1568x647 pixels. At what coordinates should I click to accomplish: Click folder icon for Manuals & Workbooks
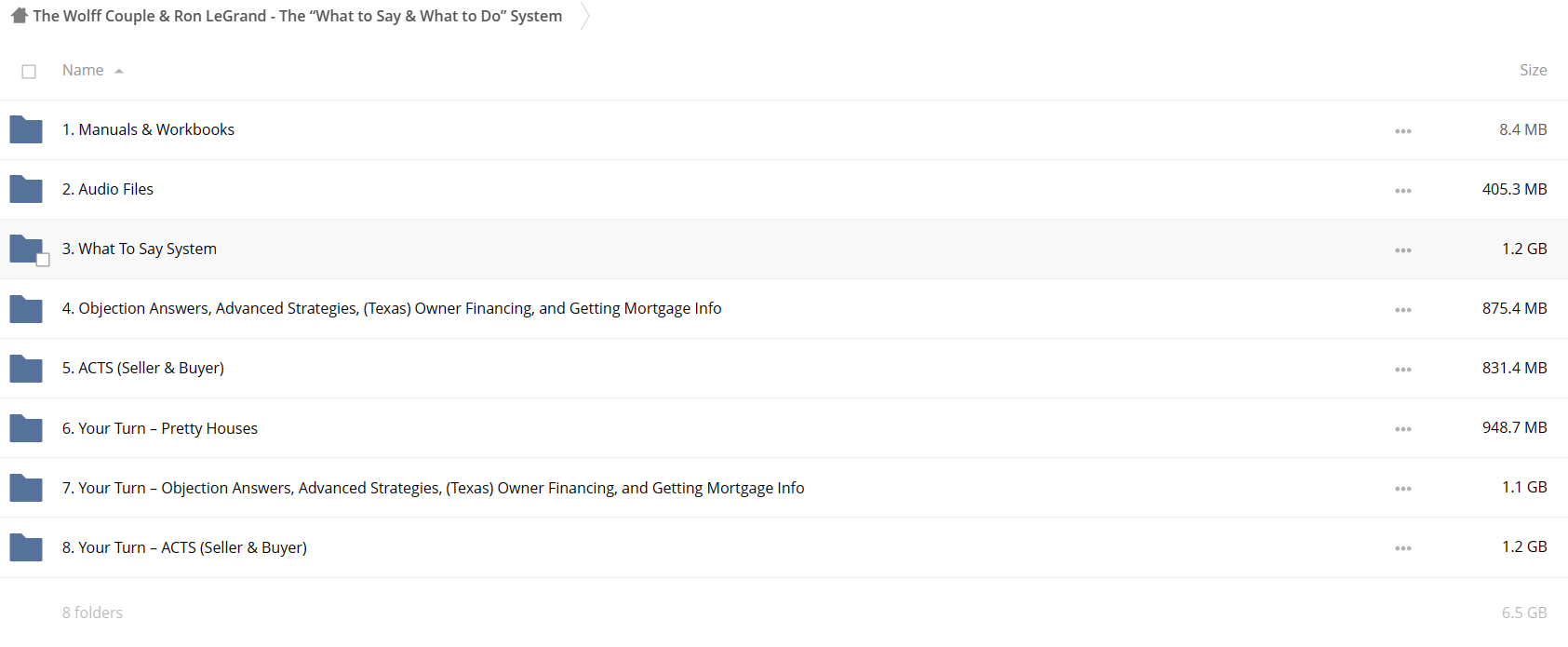tap(26, 129)
